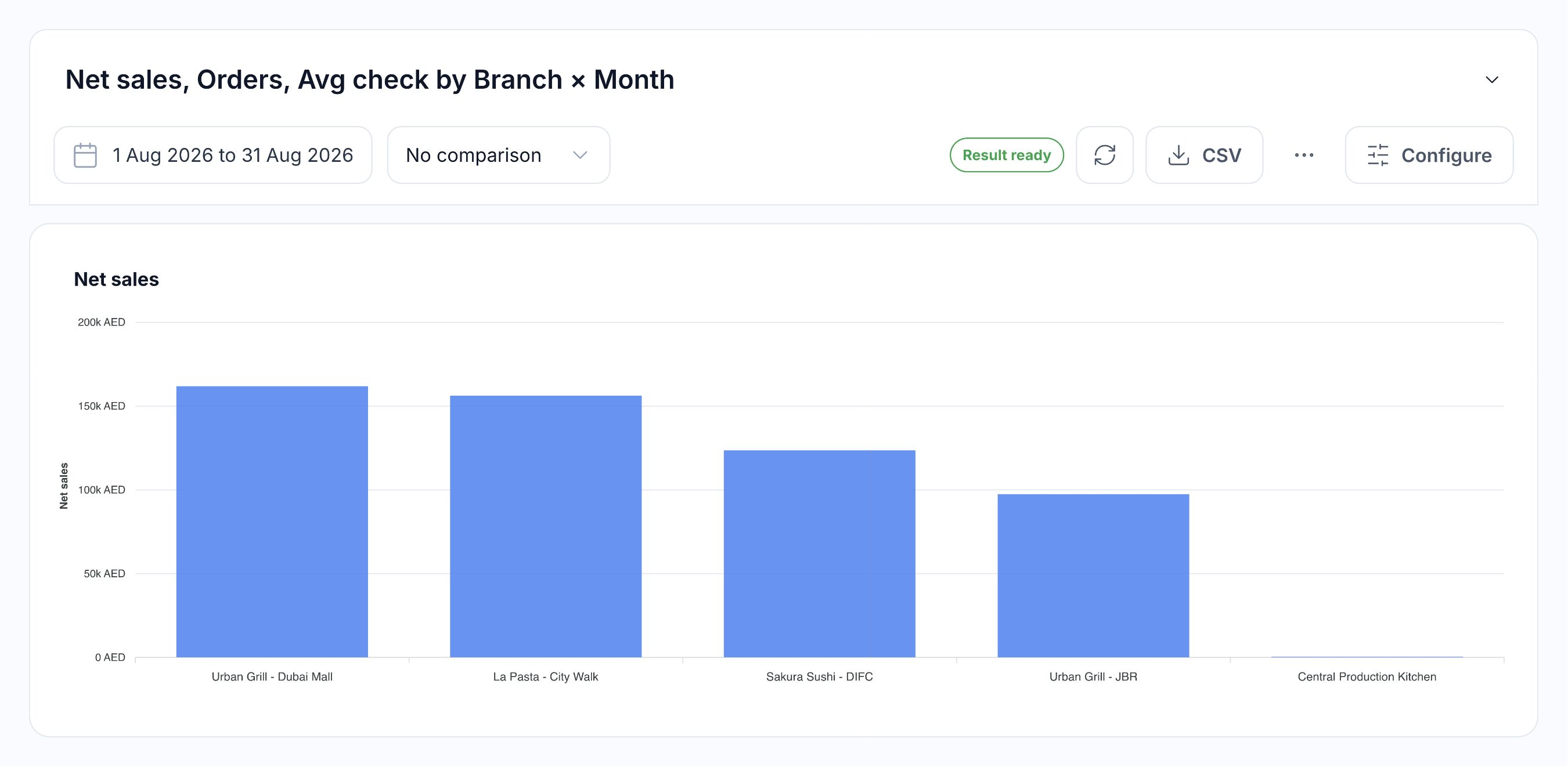Viewport: 1568px width, 767px height.
Task: Select the La Pasta - City Walk bar
Action: (x=545, y=527)
